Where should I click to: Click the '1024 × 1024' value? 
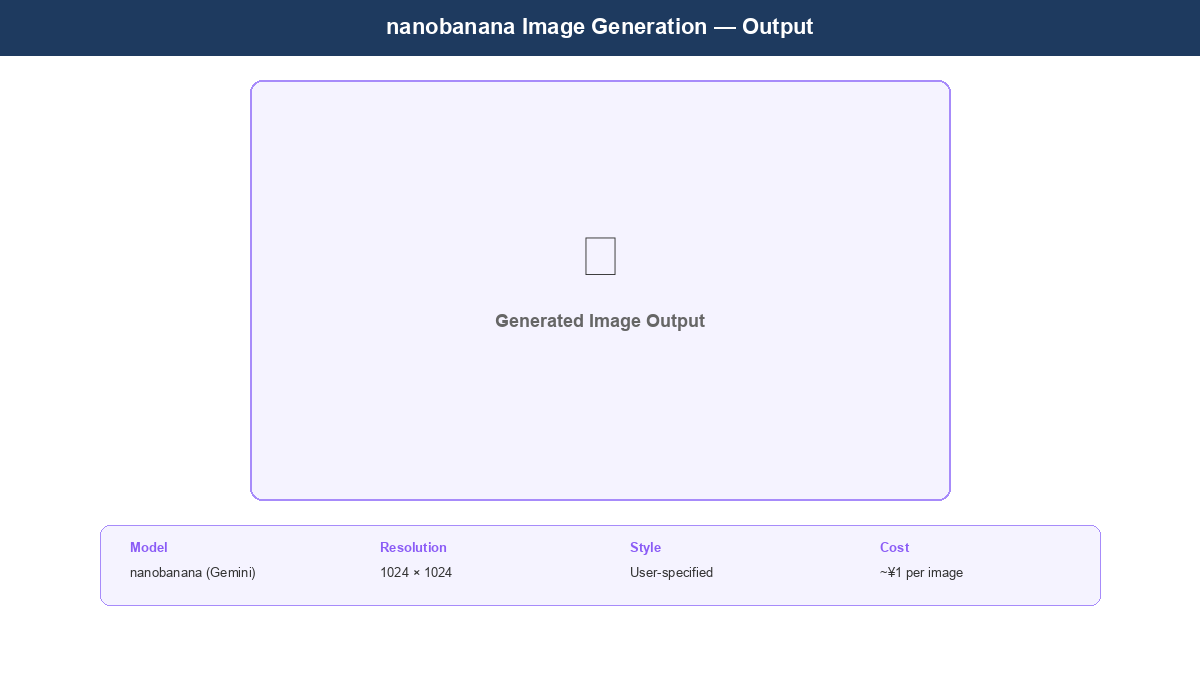[416, 573]
